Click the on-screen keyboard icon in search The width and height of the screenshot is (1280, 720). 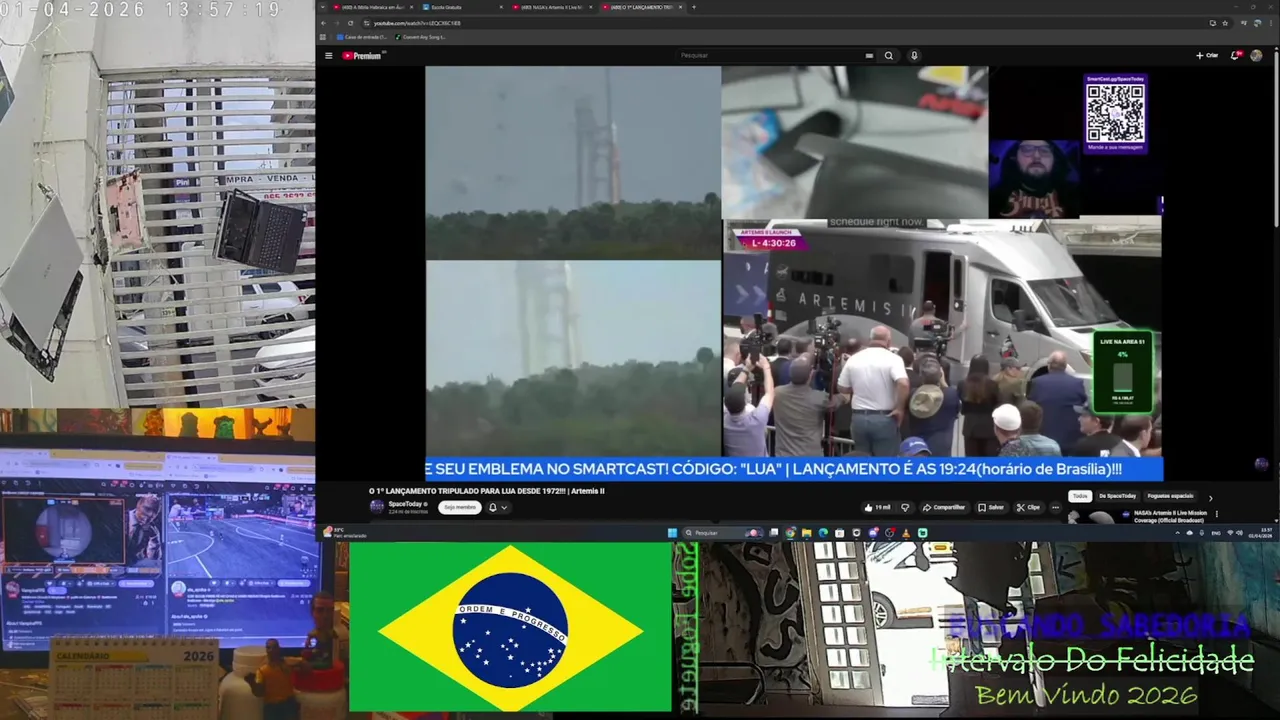[869, 56]
